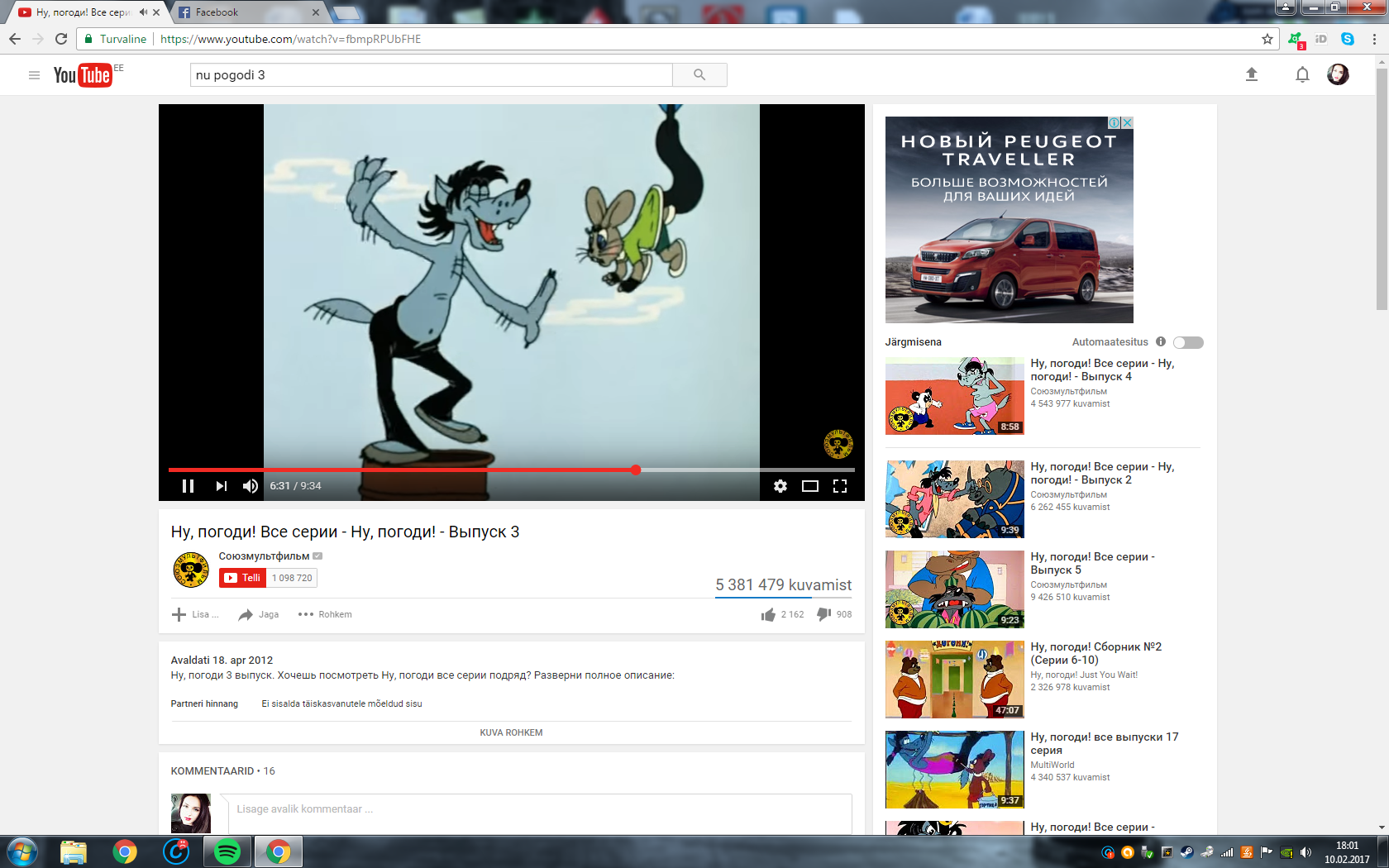Click 'Lisa ...' add to playlist

pos(195,614)
